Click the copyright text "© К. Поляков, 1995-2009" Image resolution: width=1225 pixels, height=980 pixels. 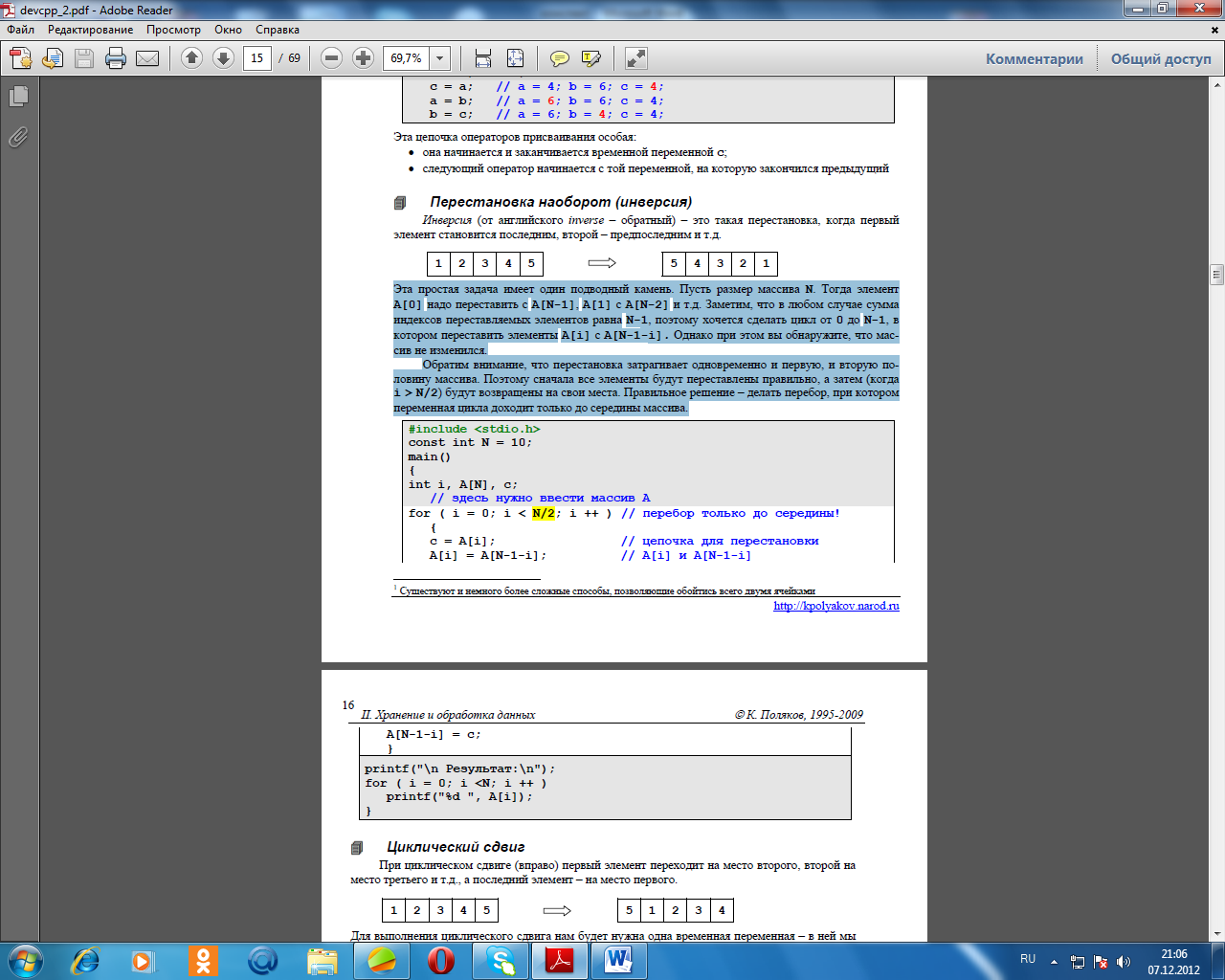coord(799,715)
